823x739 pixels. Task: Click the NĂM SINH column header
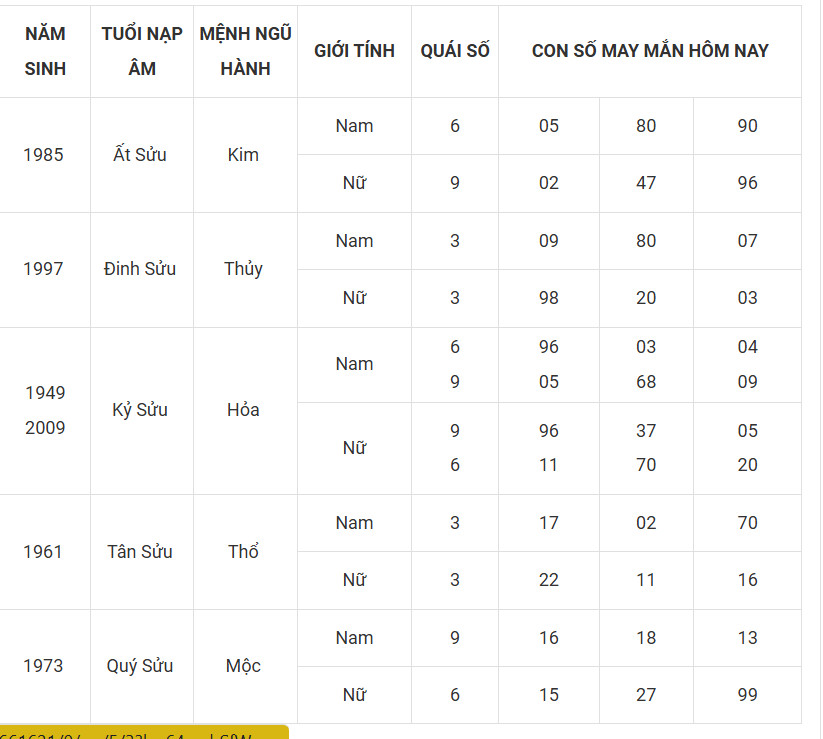45,51
